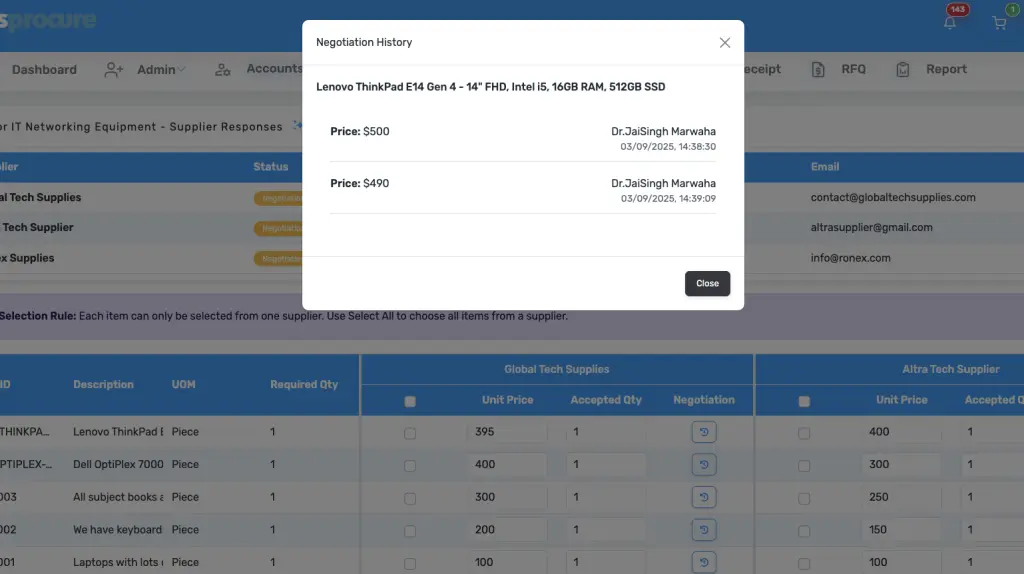1024x574 pixels.
Task: Open negotiation history for We have keyboard row
Action: click(704, 530)
